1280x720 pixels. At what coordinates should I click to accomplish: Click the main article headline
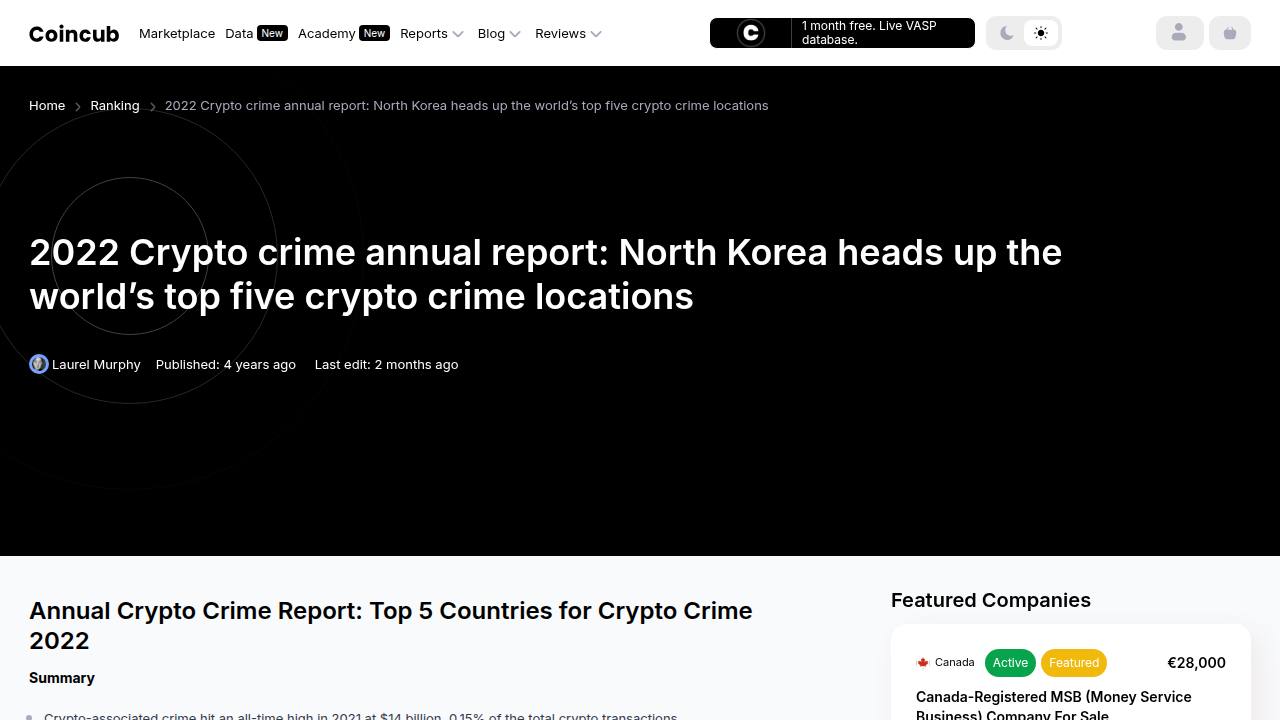coord(545,274)
